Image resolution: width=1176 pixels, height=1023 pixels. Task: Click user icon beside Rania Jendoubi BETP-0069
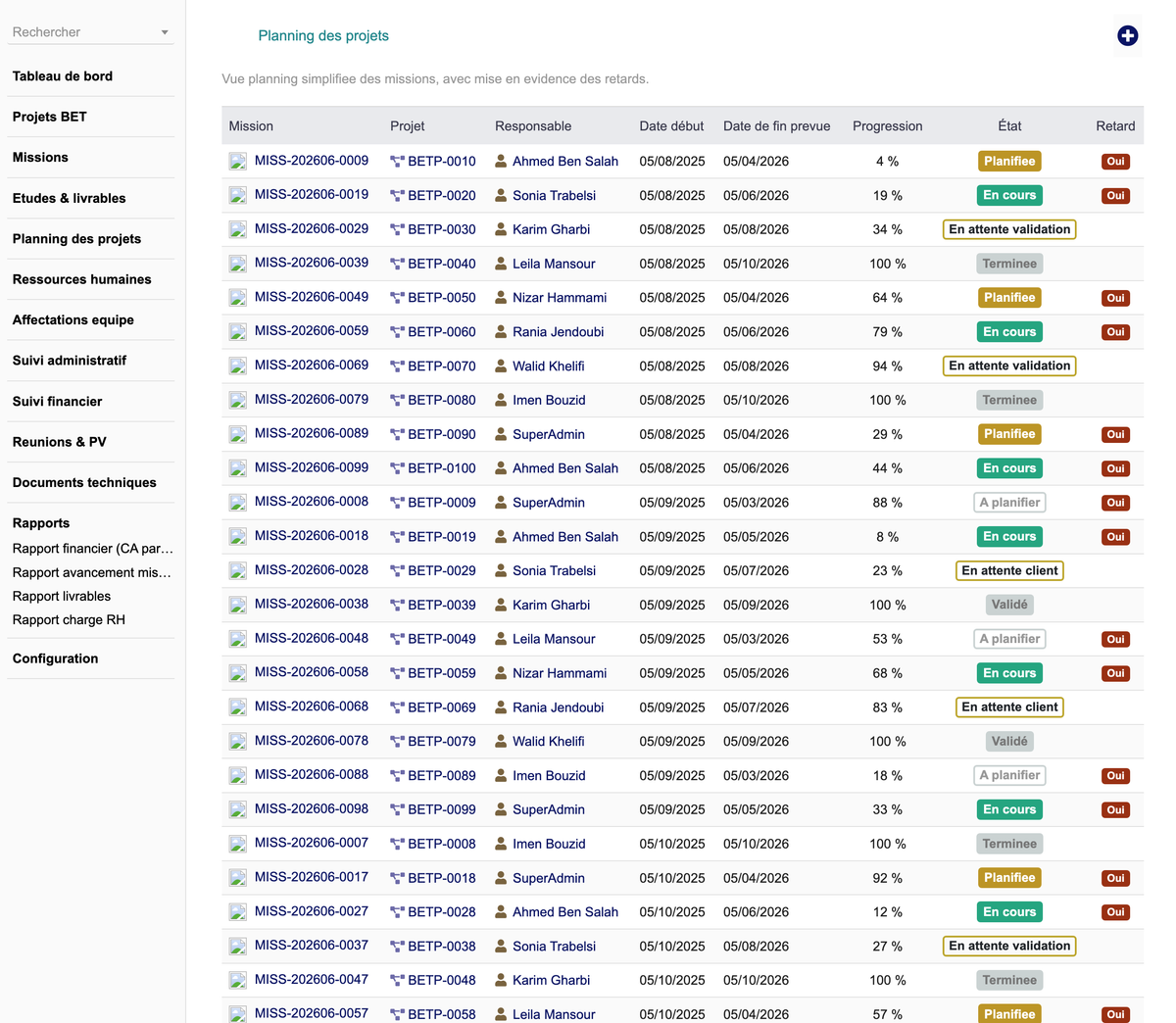[501, 706]
